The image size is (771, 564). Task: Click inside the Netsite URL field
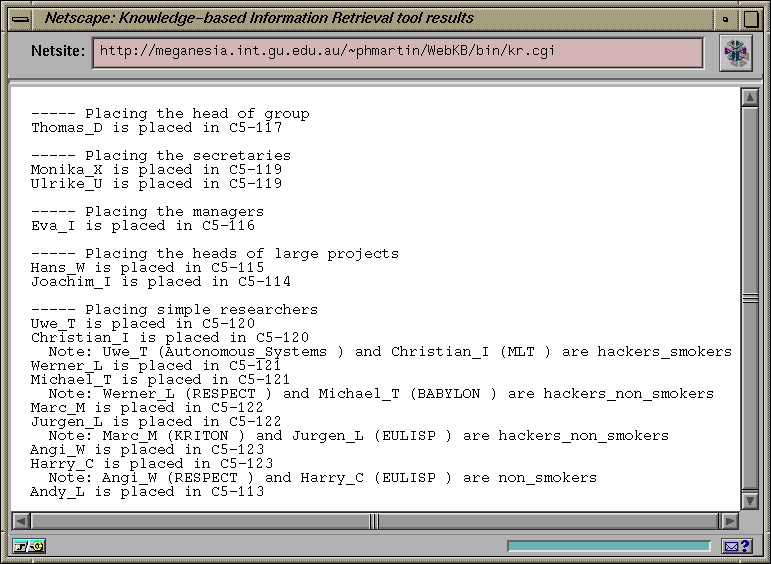point(397,52)
